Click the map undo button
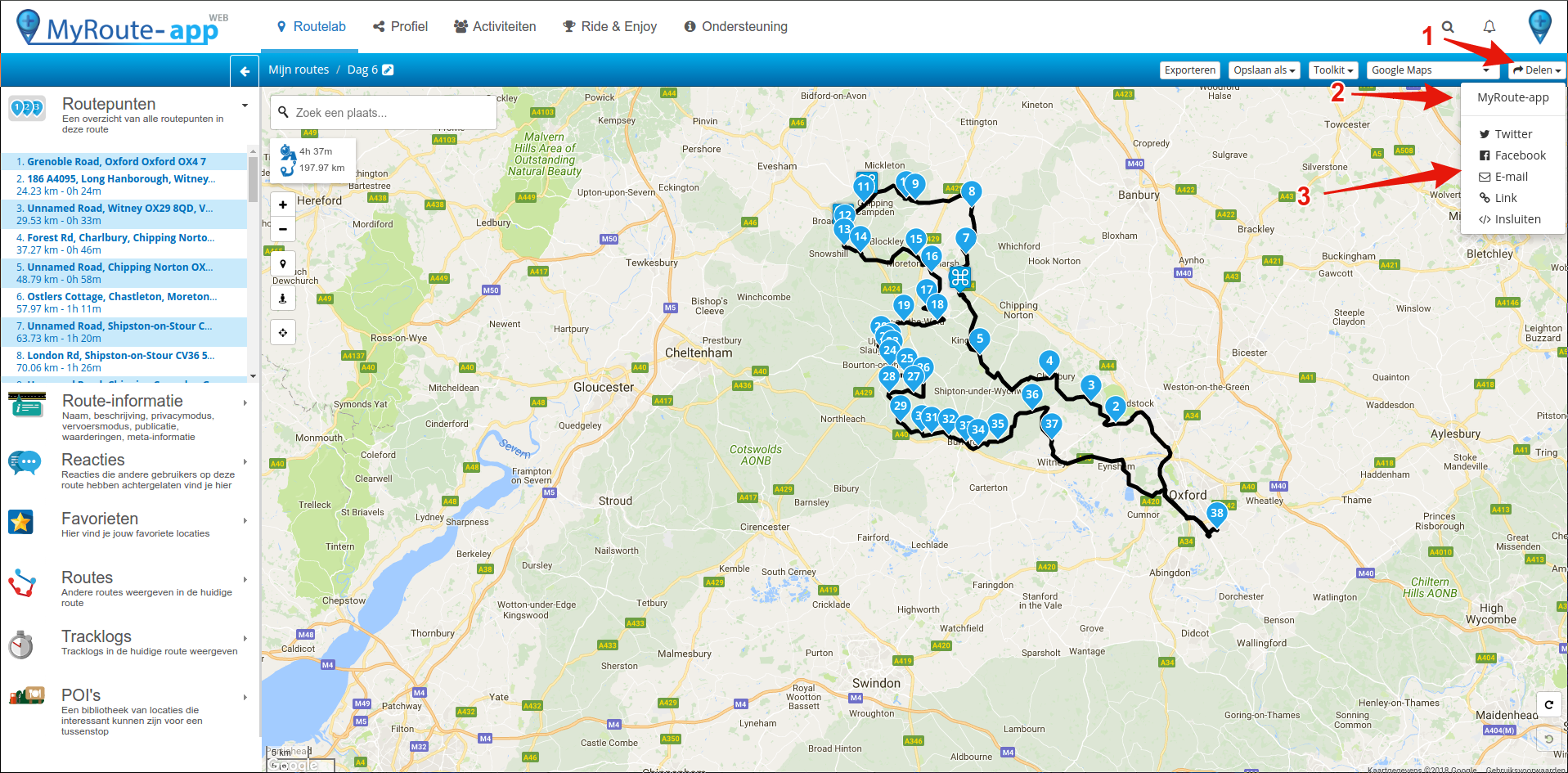This screenshot has height=773, width=1568. [1548, 739]
